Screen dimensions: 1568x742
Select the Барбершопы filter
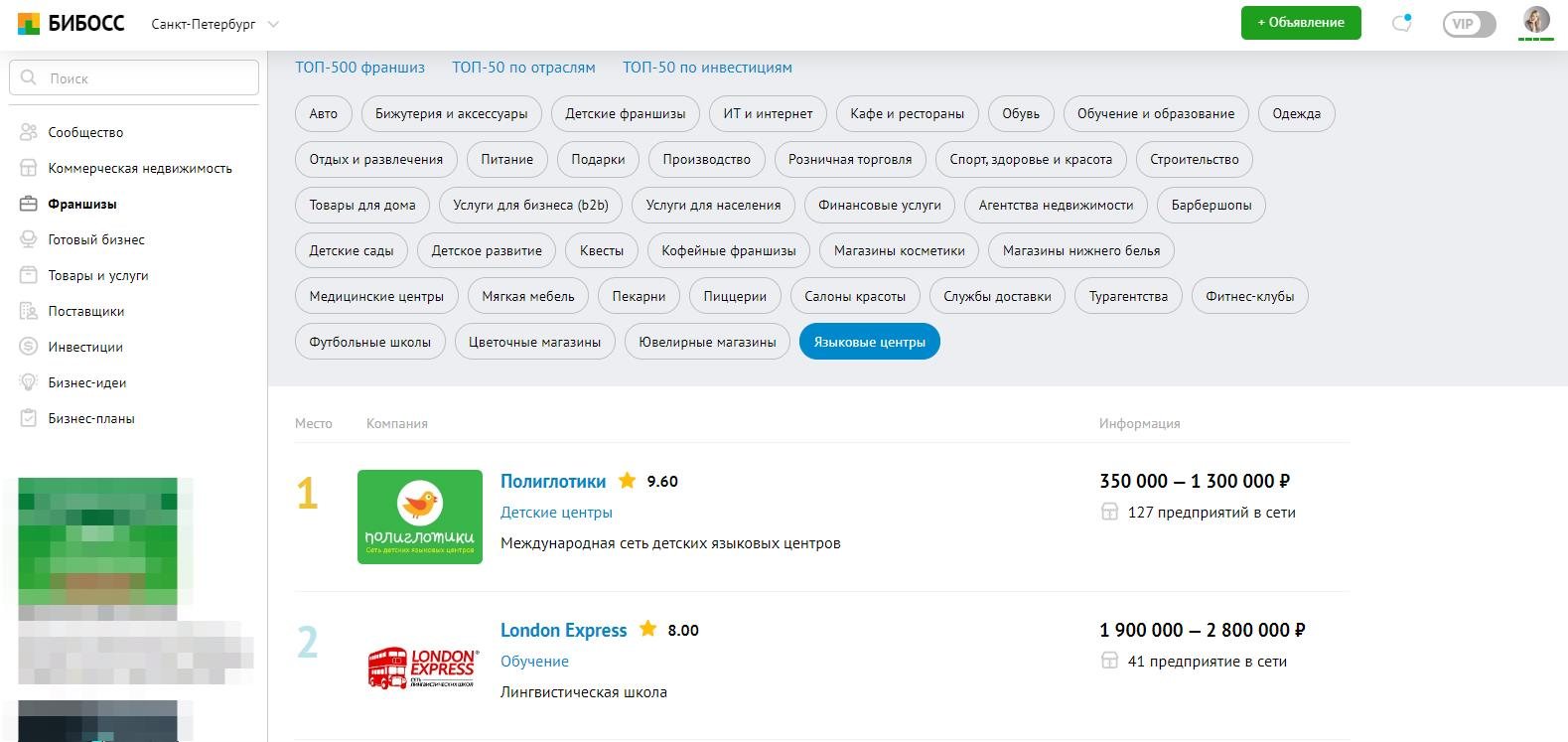(x=1211, y=205)
